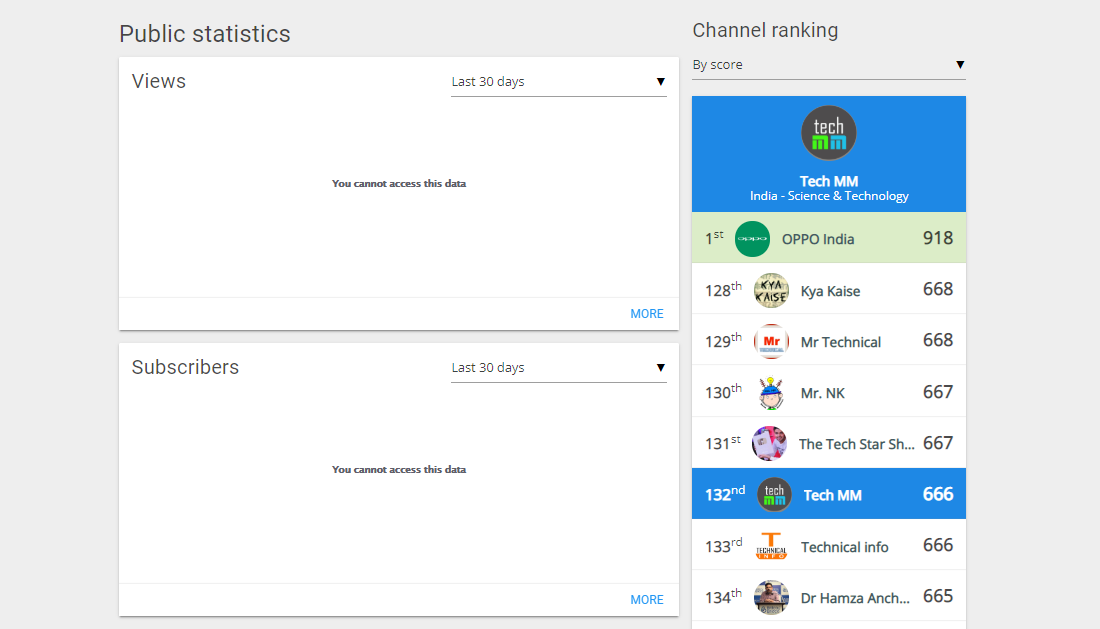The image size is (1100, 629).
Task: Click the Subscribers card heading
Action: [x=185, y=367]
